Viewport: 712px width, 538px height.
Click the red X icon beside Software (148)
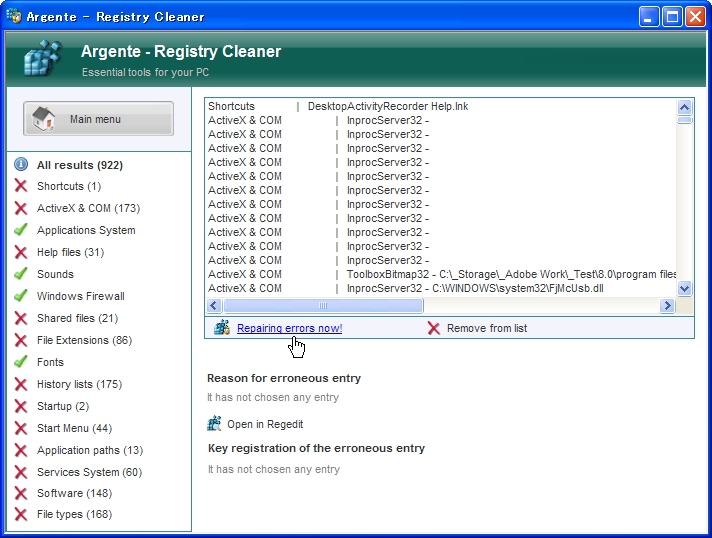click(21, 493)
